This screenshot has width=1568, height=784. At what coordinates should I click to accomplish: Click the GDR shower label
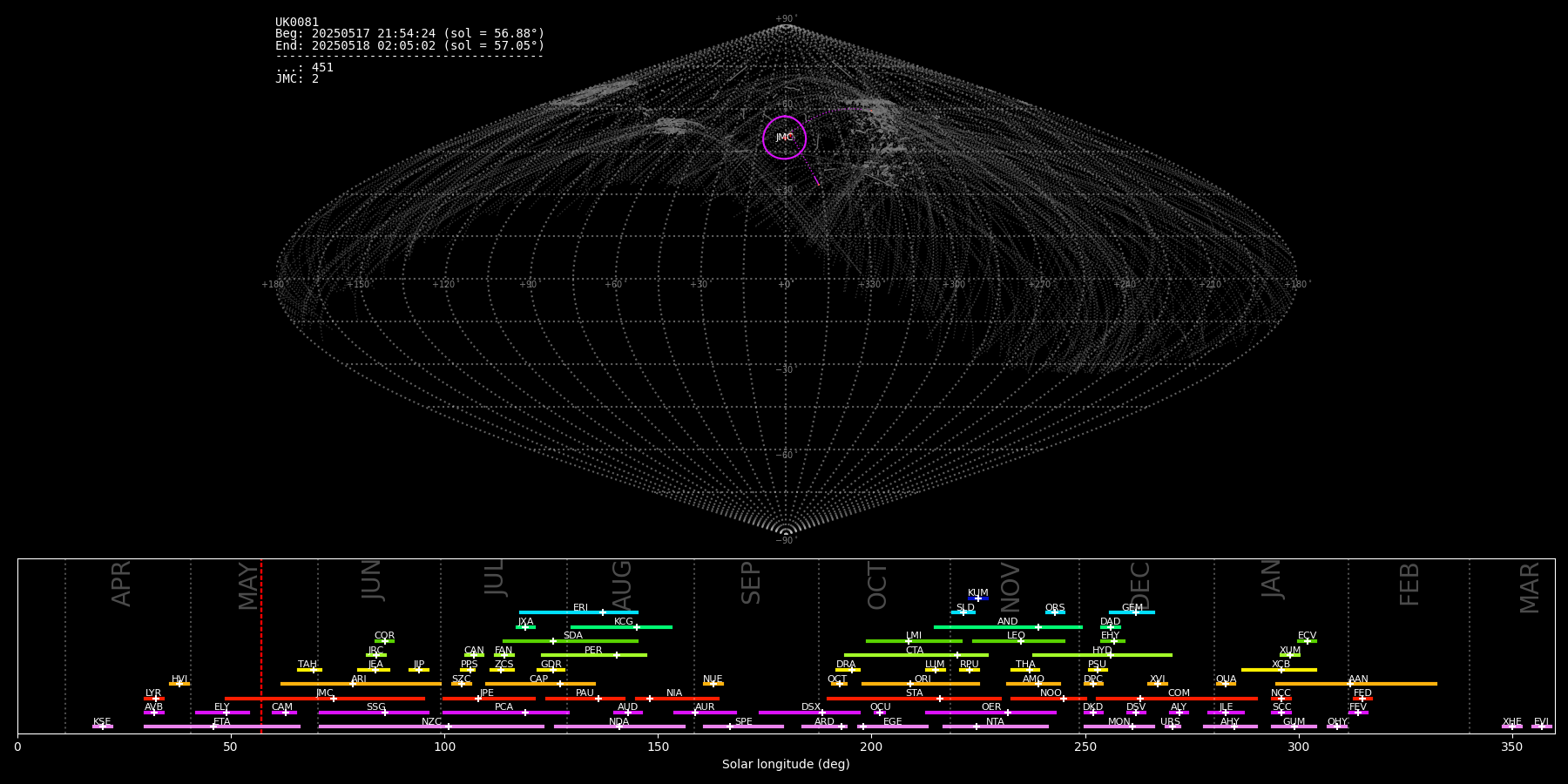pyautogui.click(x=551, y=665)
